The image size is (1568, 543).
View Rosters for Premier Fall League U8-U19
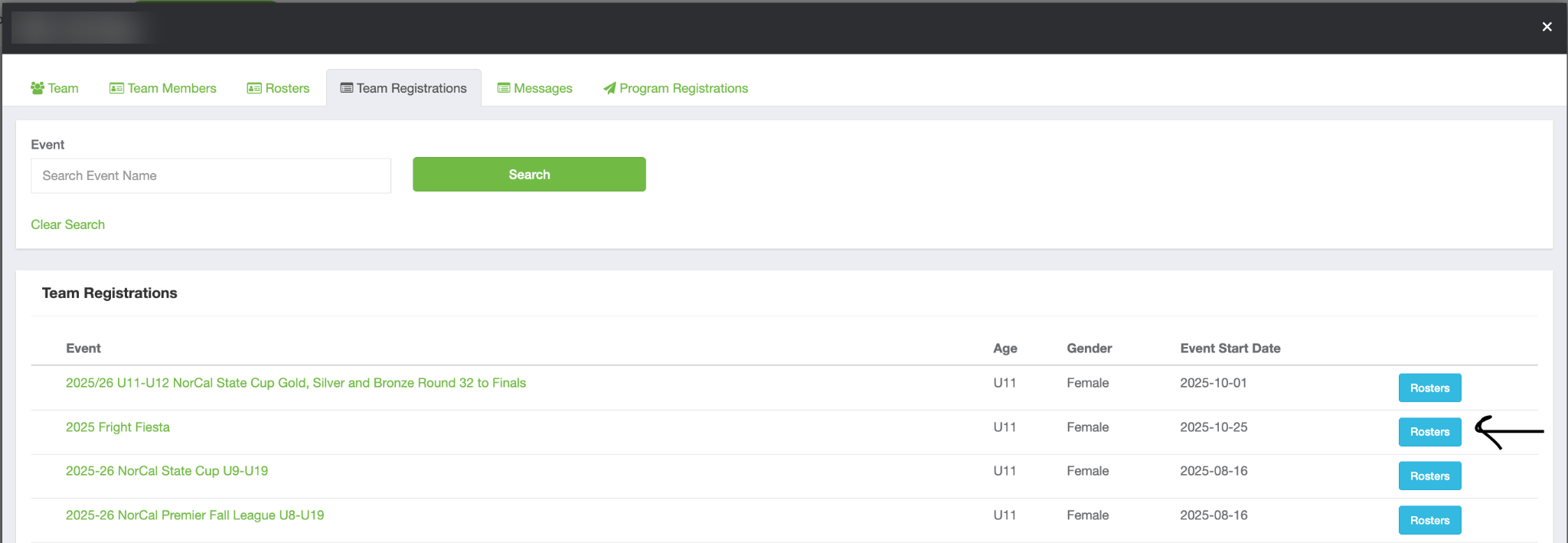(1429, 520)
